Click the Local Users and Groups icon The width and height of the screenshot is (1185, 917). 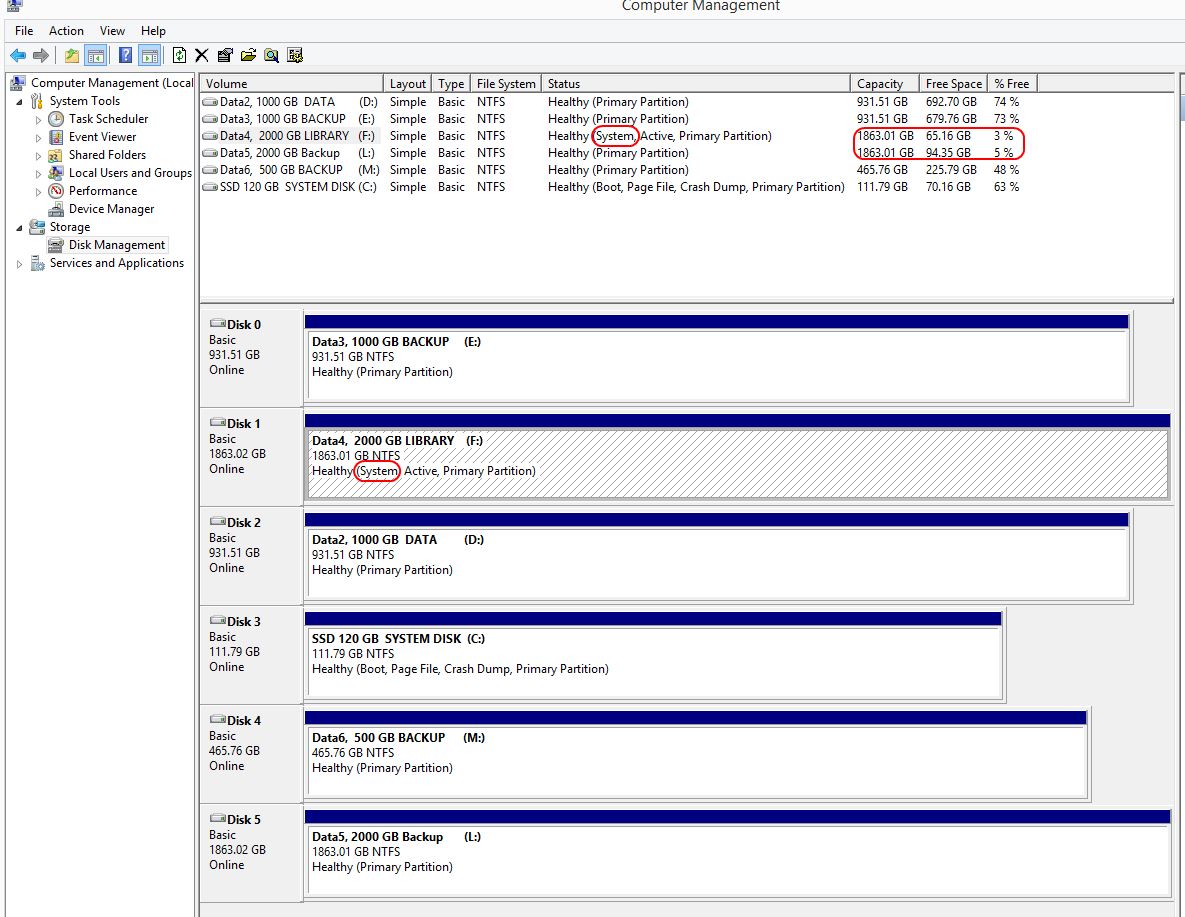click(55, 173)
